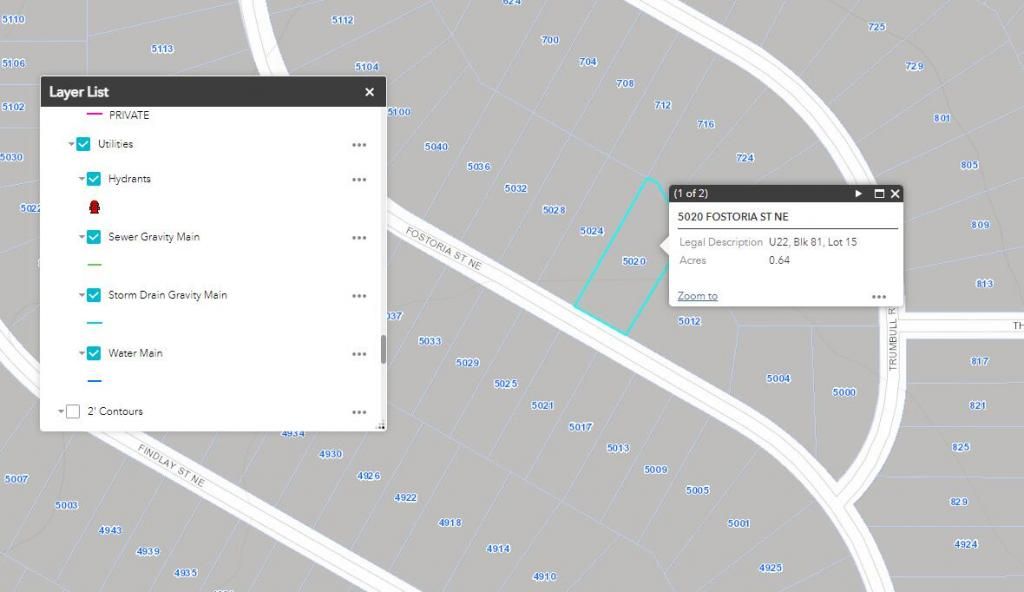The height and width of the screenshot is (592, 1024).
Task: Toggle the Hydrants layer visibility
Action: coord(94,179)
